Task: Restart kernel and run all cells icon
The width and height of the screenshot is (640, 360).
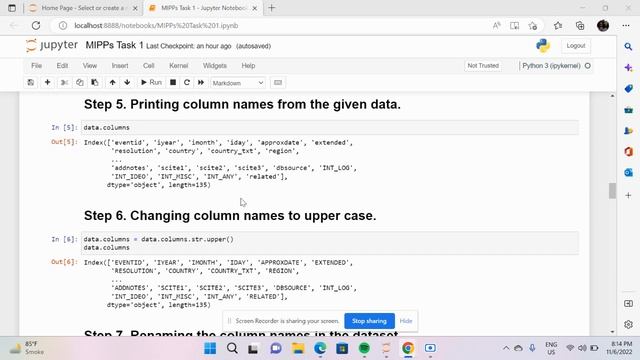Action: point(201,82)
